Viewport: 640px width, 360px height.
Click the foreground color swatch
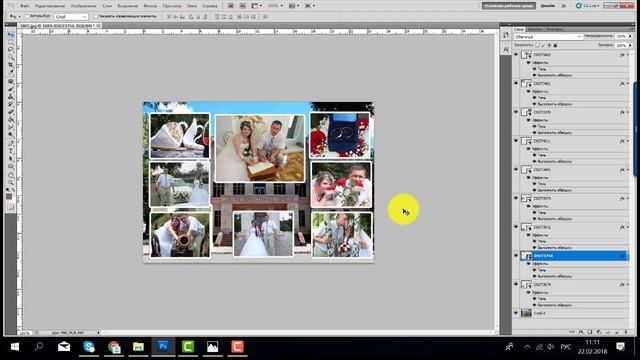[9, 197]
